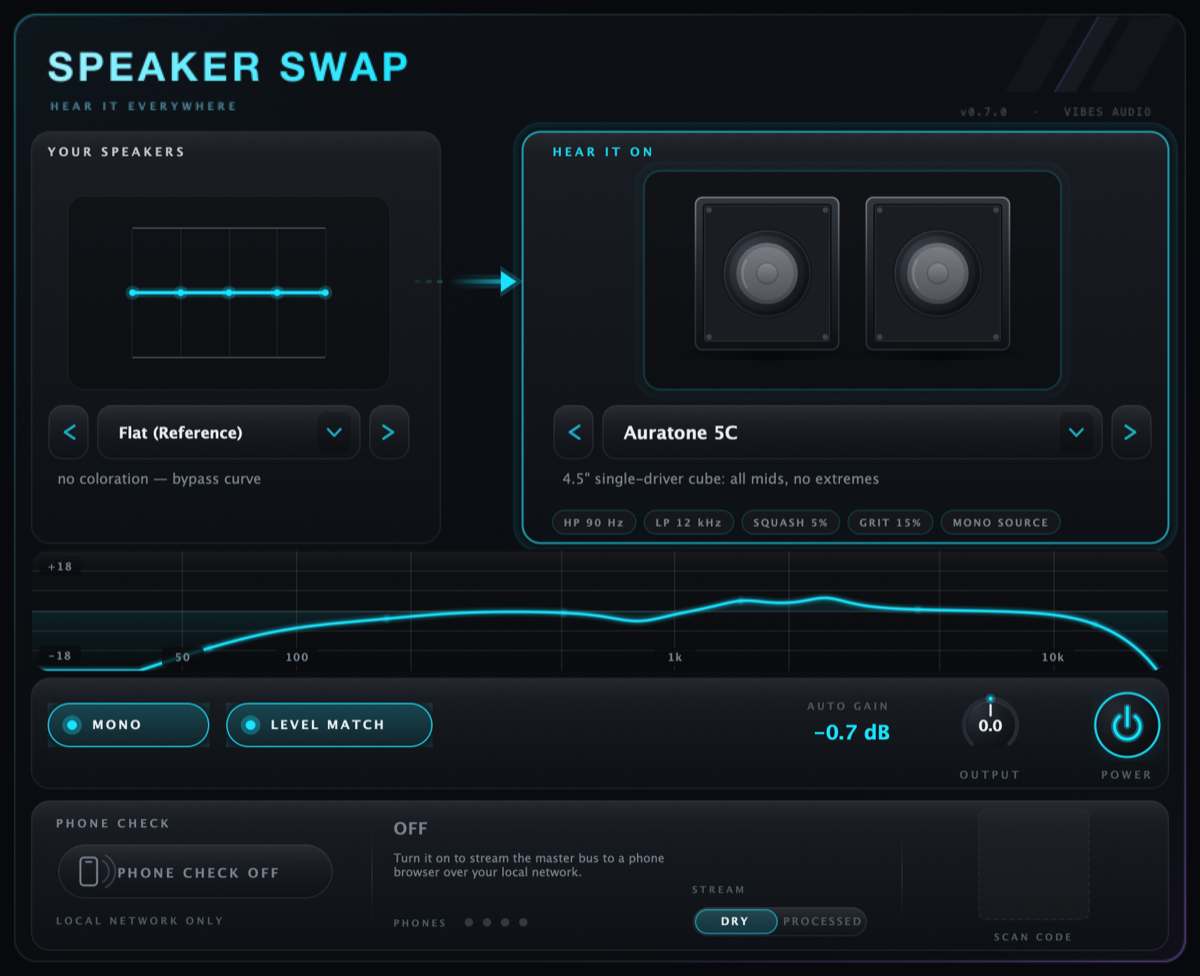Click the LOCAL NETWORK ONLY label
The image size is (1200, 976).
140,921
